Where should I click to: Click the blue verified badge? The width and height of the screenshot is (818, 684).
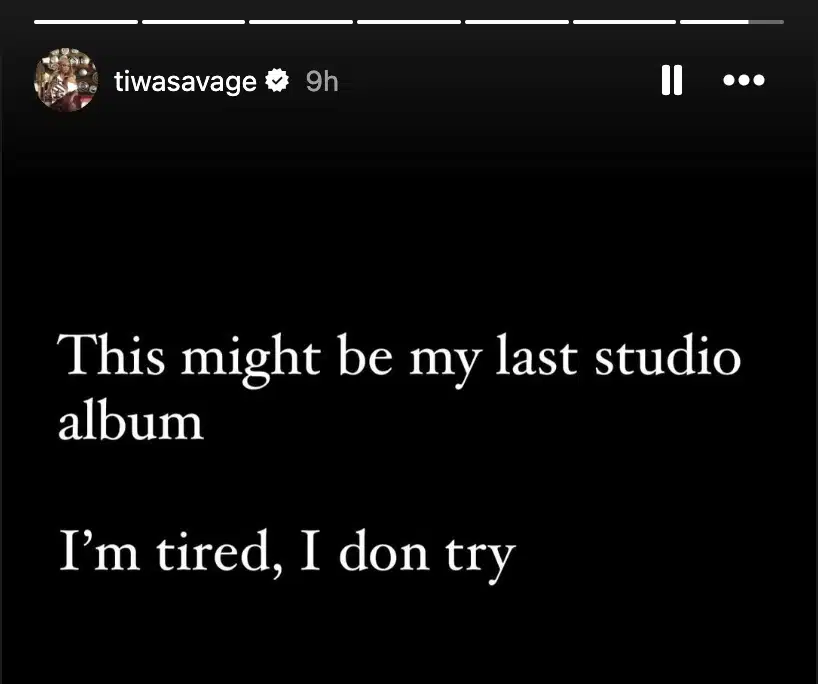(x=279, y=81)
